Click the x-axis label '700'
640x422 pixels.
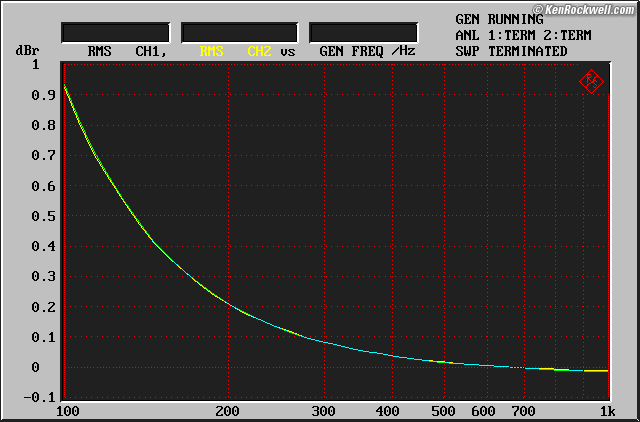(x=524, y=411)
